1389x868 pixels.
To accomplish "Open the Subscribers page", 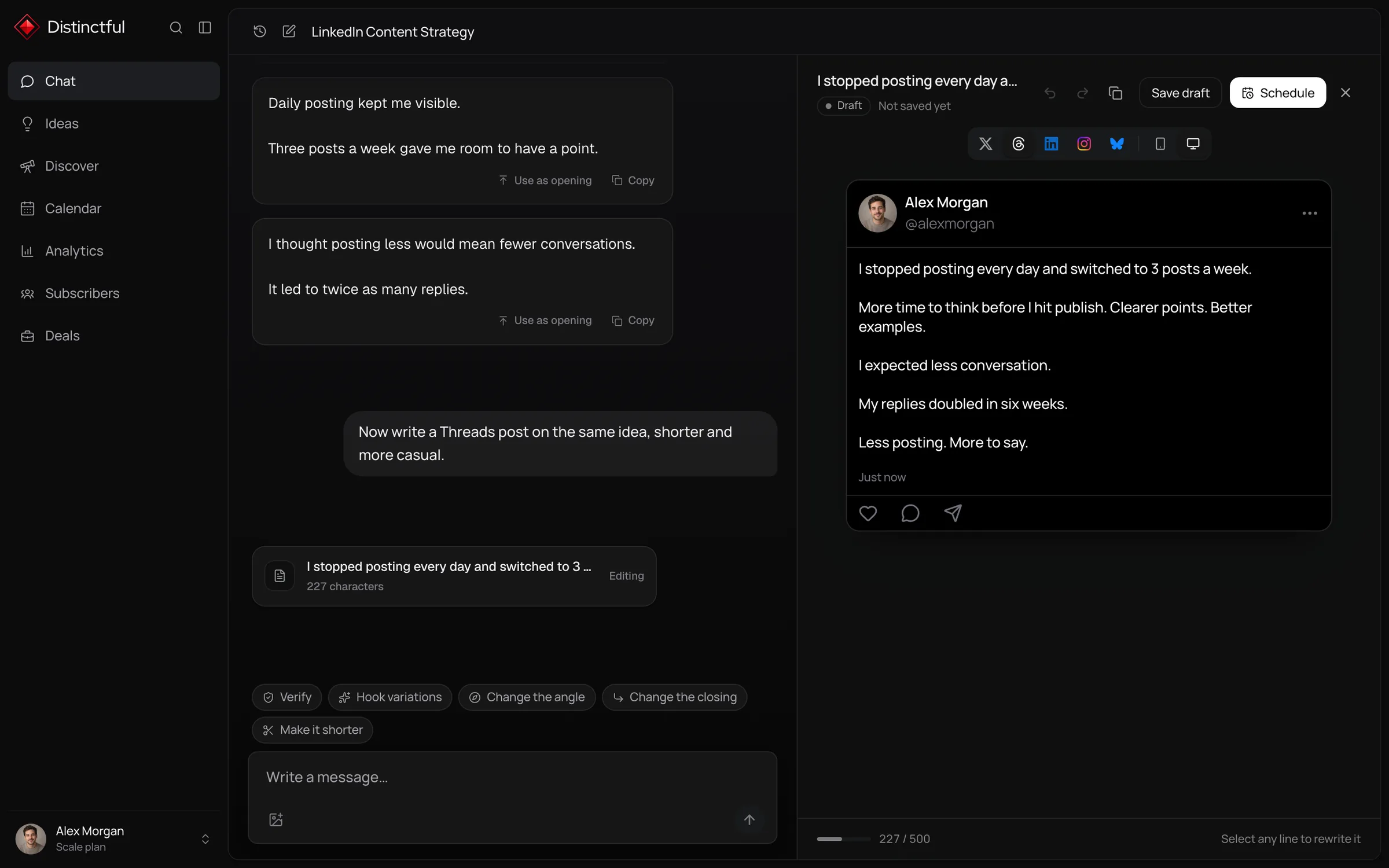I will tap(114, 293).
